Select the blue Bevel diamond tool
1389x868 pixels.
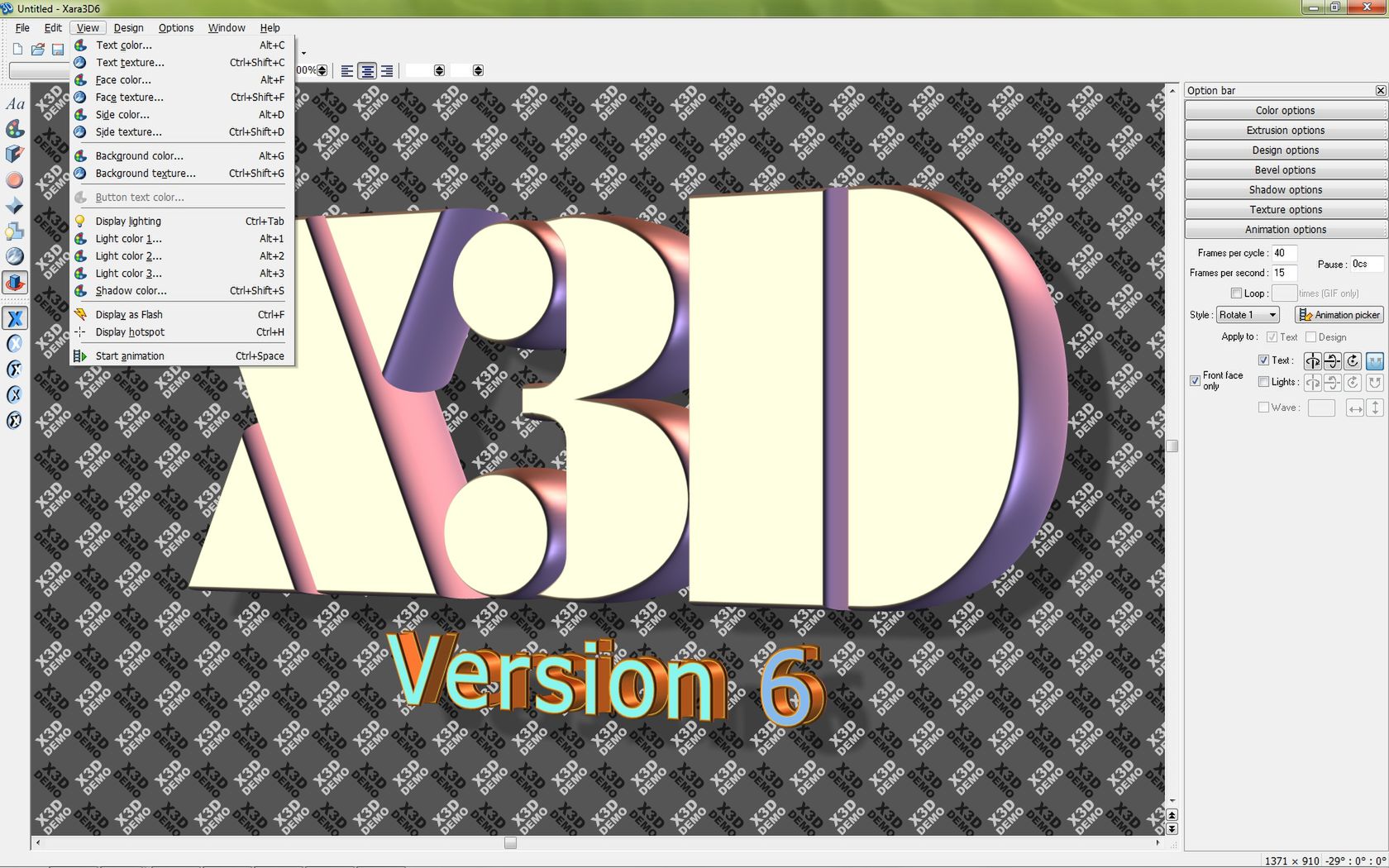point(15,206)
